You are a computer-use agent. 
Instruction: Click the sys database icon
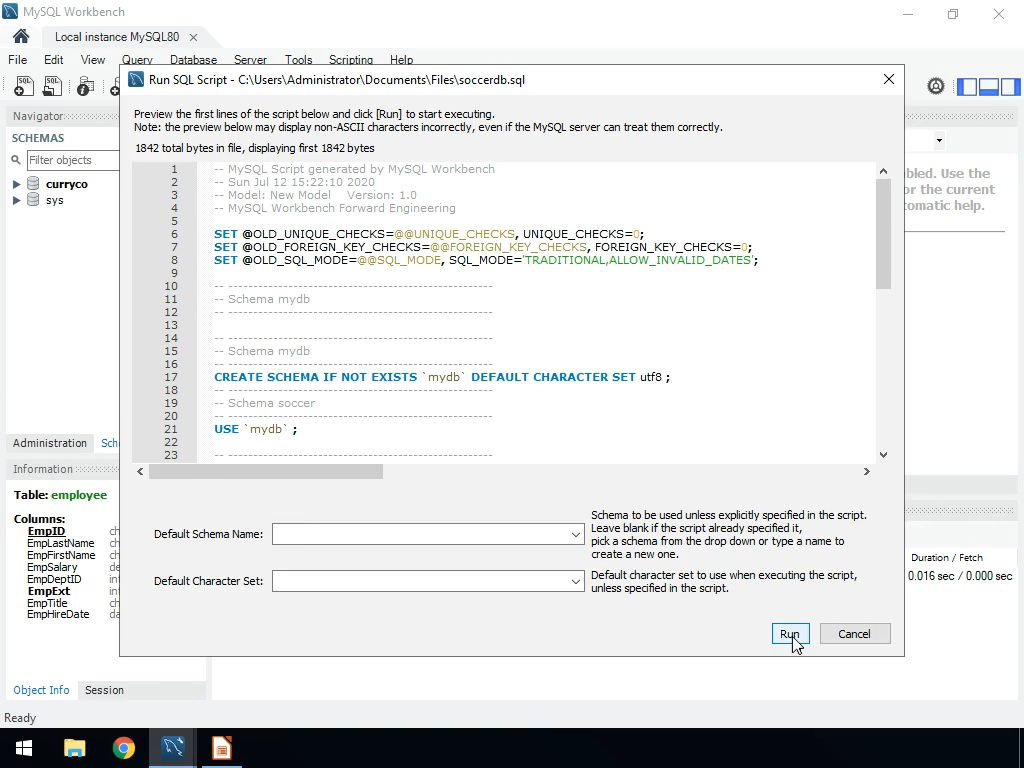coord(33,200)
